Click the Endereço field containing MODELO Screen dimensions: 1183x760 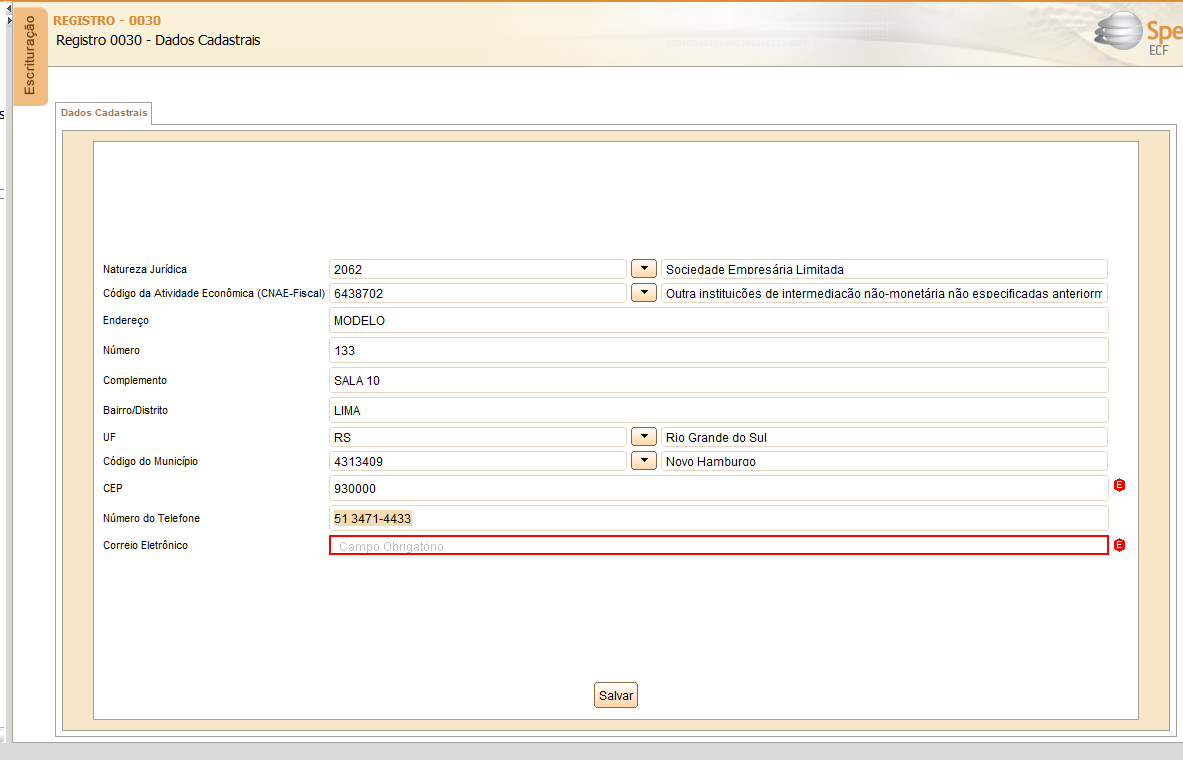pyautogui.click(x=718, y=320)
